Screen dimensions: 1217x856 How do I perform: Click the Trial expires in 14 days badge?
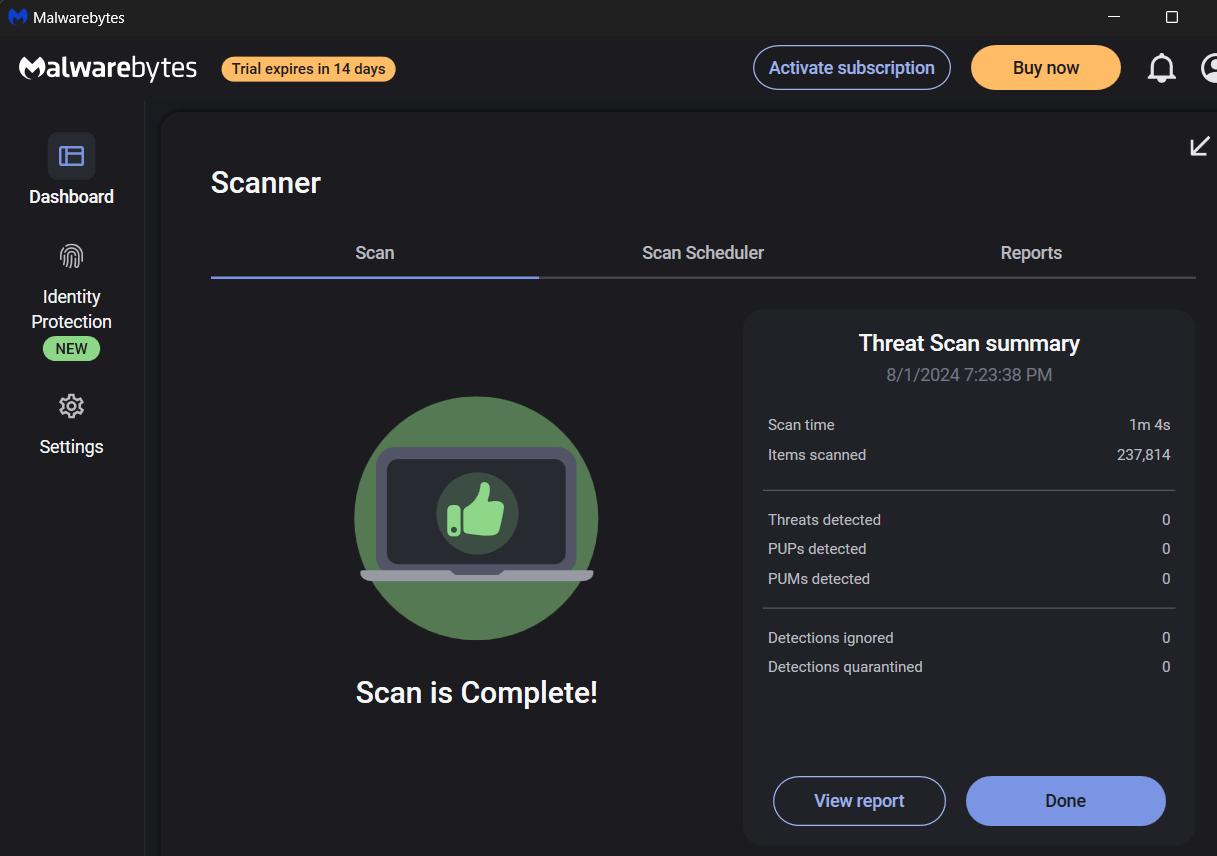tap(308, 69)
